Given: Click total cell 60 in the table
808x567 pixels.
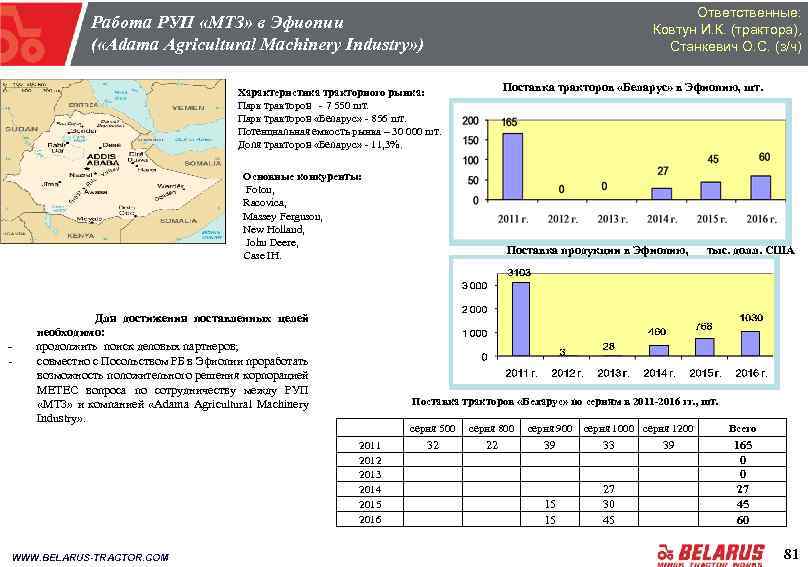Looking at the screenshot, I should click(x=743, y=520).
